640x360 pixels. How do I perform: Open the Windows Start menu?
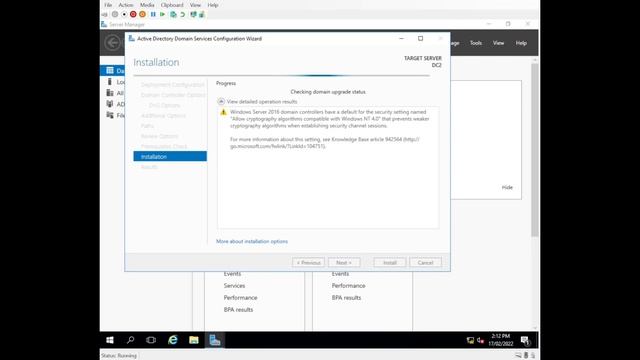point(110,340)
